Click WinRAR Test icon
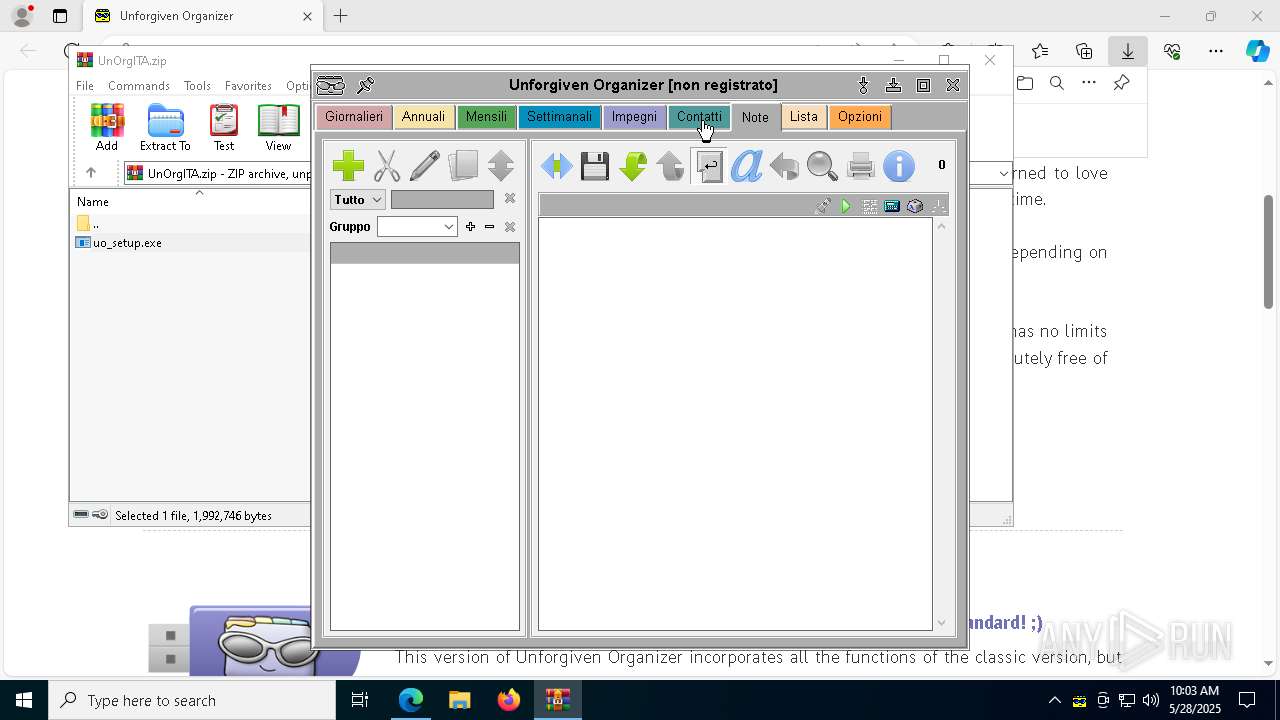Viewport: 1280px width, 720px height. click(224, 127)
